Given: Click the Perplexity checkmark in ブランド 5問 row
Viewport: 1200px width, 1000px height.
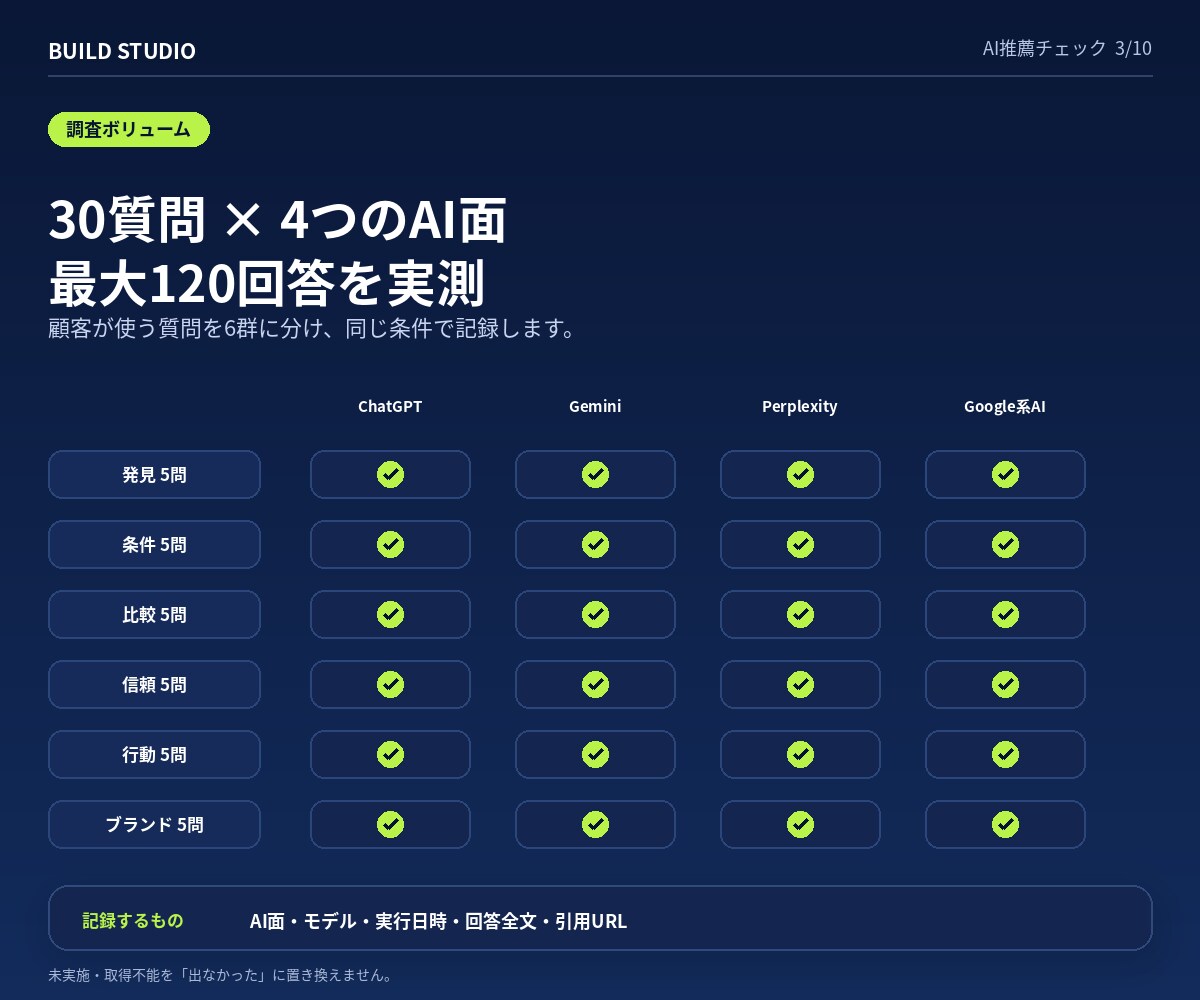Looking at the screenshot, I should point(800,824).
